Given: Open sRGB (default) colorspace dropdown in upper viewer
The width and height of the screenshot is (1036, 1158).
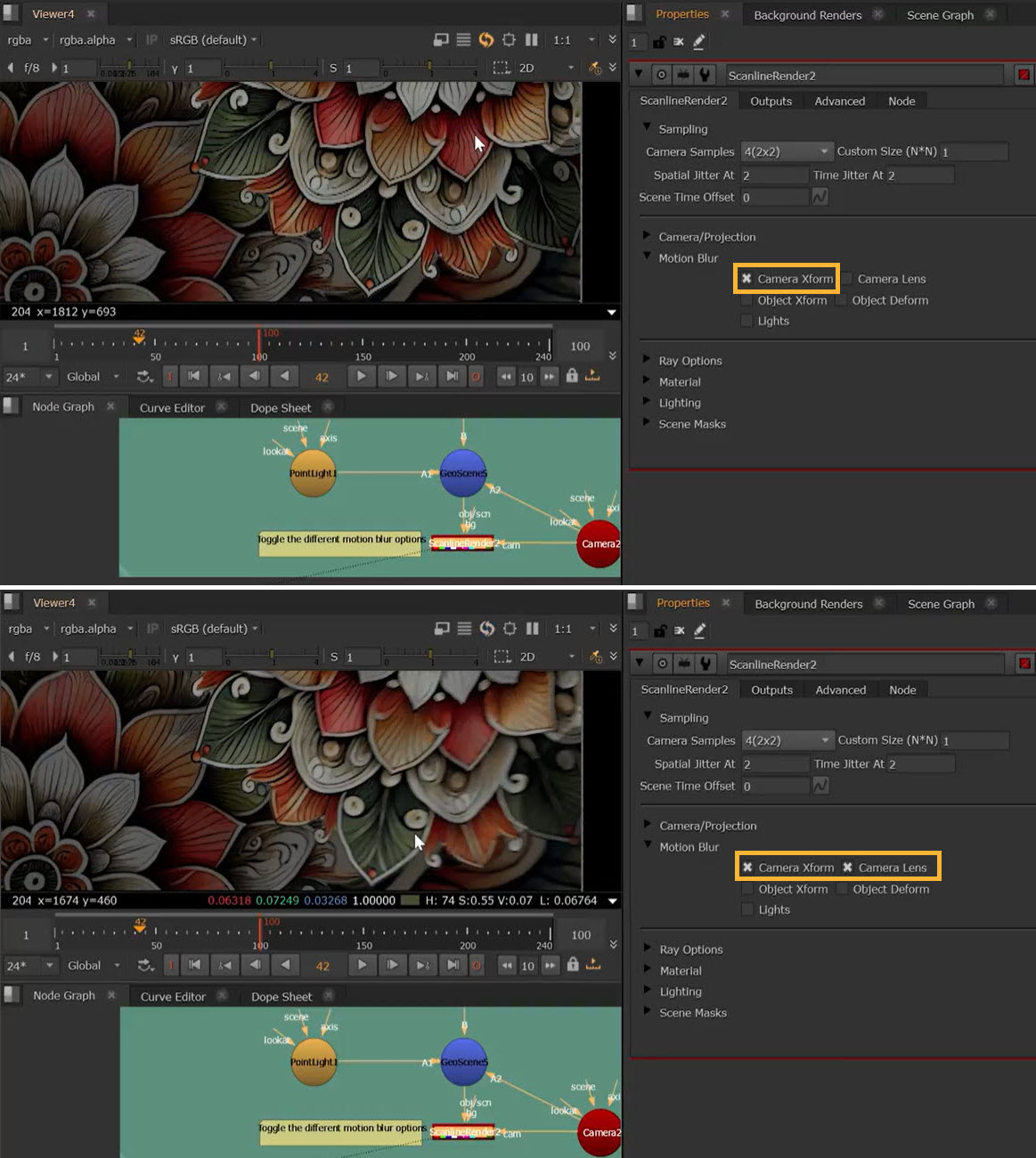Looking at the screenshot, I should pyautogui.click(x=214, y=40).
